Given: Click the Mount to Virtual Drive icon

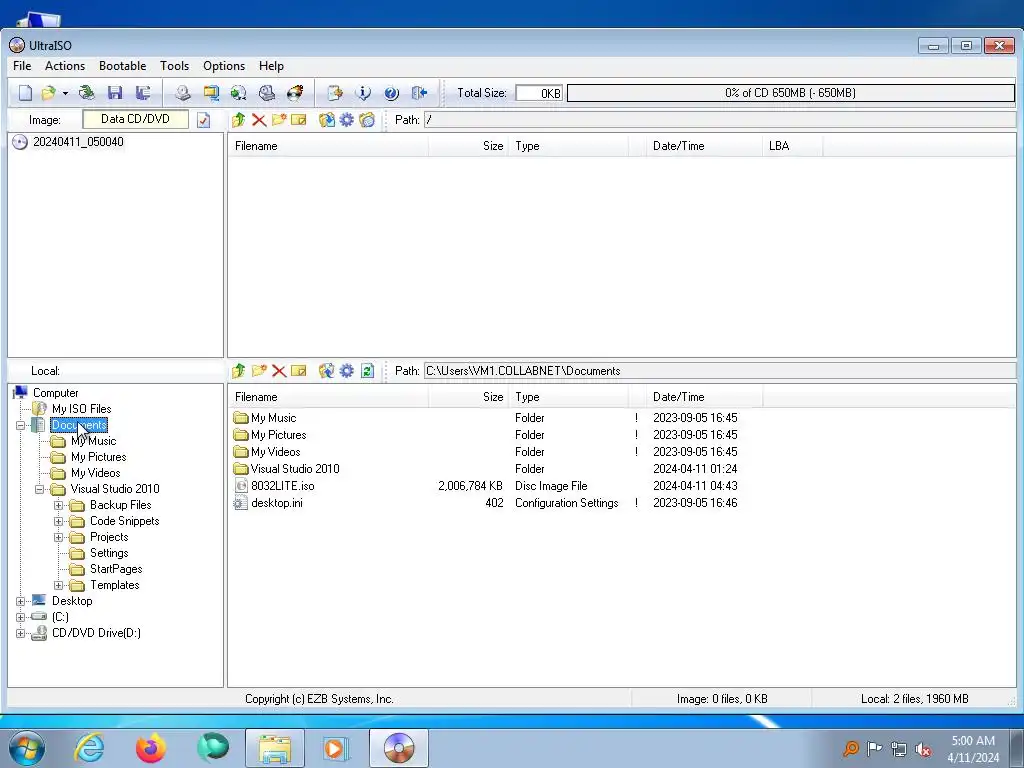Looking at the screenshot, I should point(266,93).
